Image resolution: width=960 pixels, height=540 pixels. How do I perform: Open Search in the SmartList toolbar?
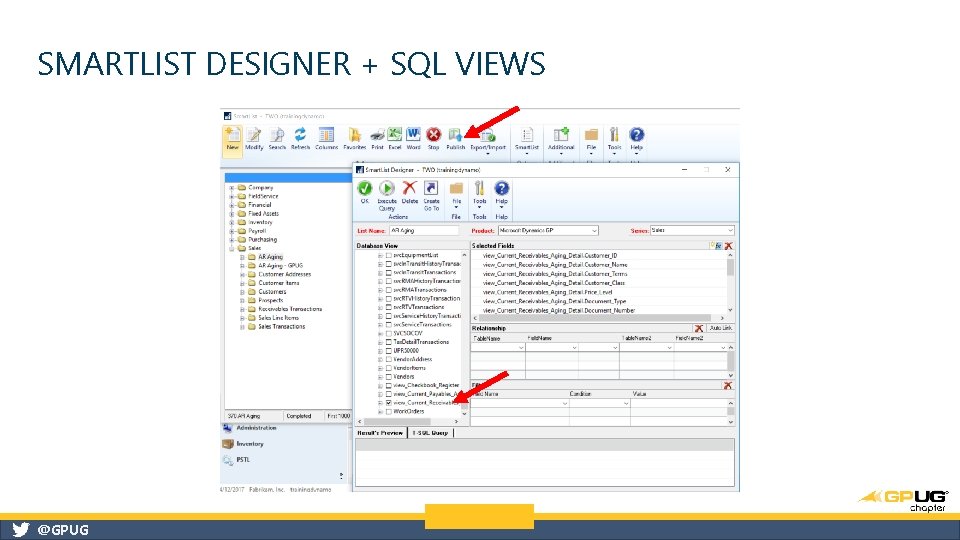click(277, 136)
